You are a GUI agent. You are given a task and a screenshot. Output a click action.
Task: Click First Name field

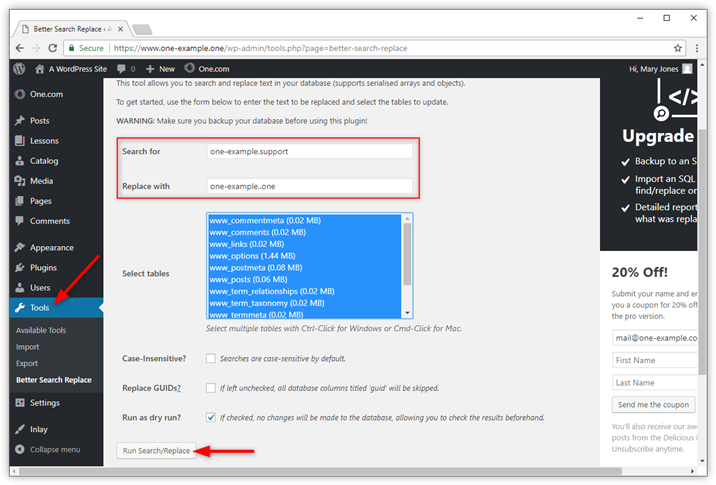pos(655,360)
